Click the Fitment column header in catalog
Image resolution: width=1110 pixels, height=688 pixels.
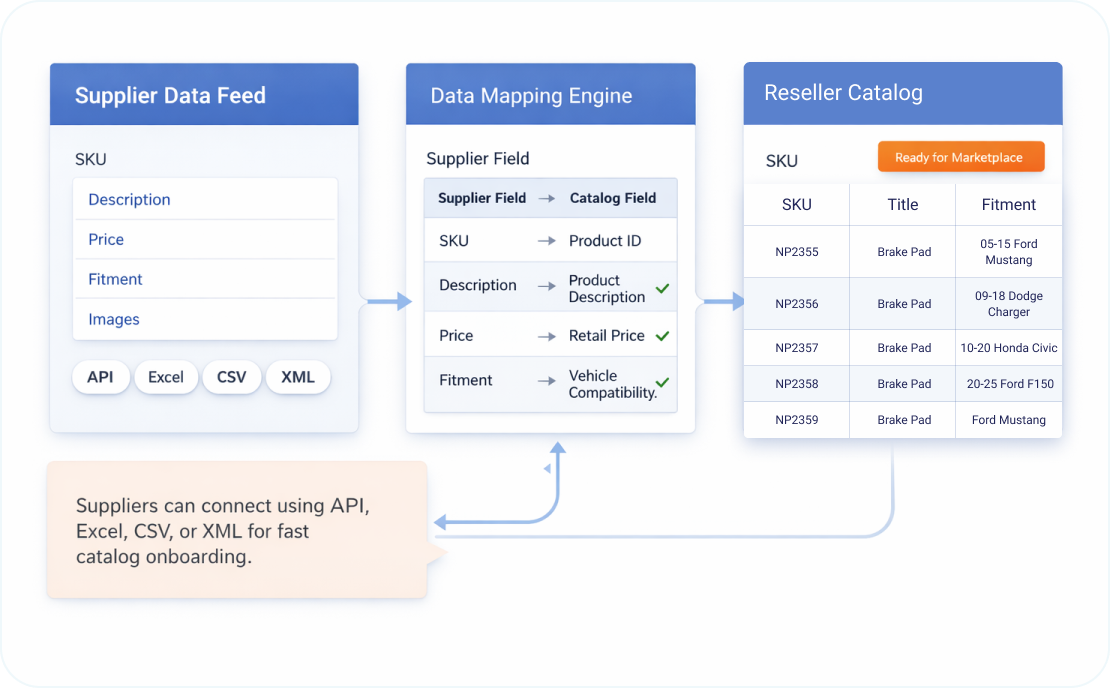(x=1008, y=205)
